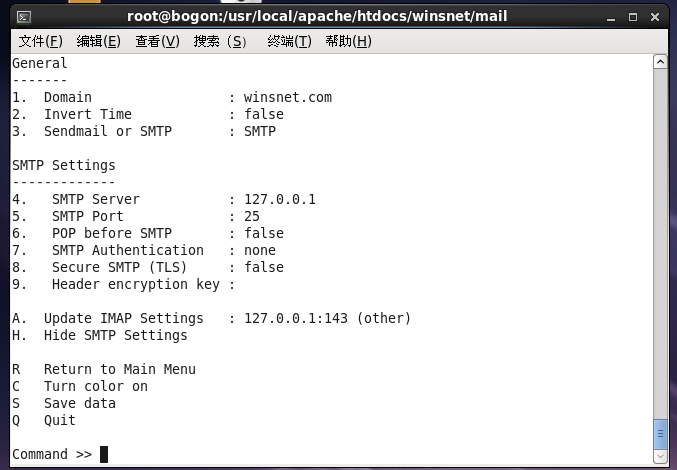Open the 文件(F) menu
This screenshot has width=677, height=470.
tap(41, 41)
